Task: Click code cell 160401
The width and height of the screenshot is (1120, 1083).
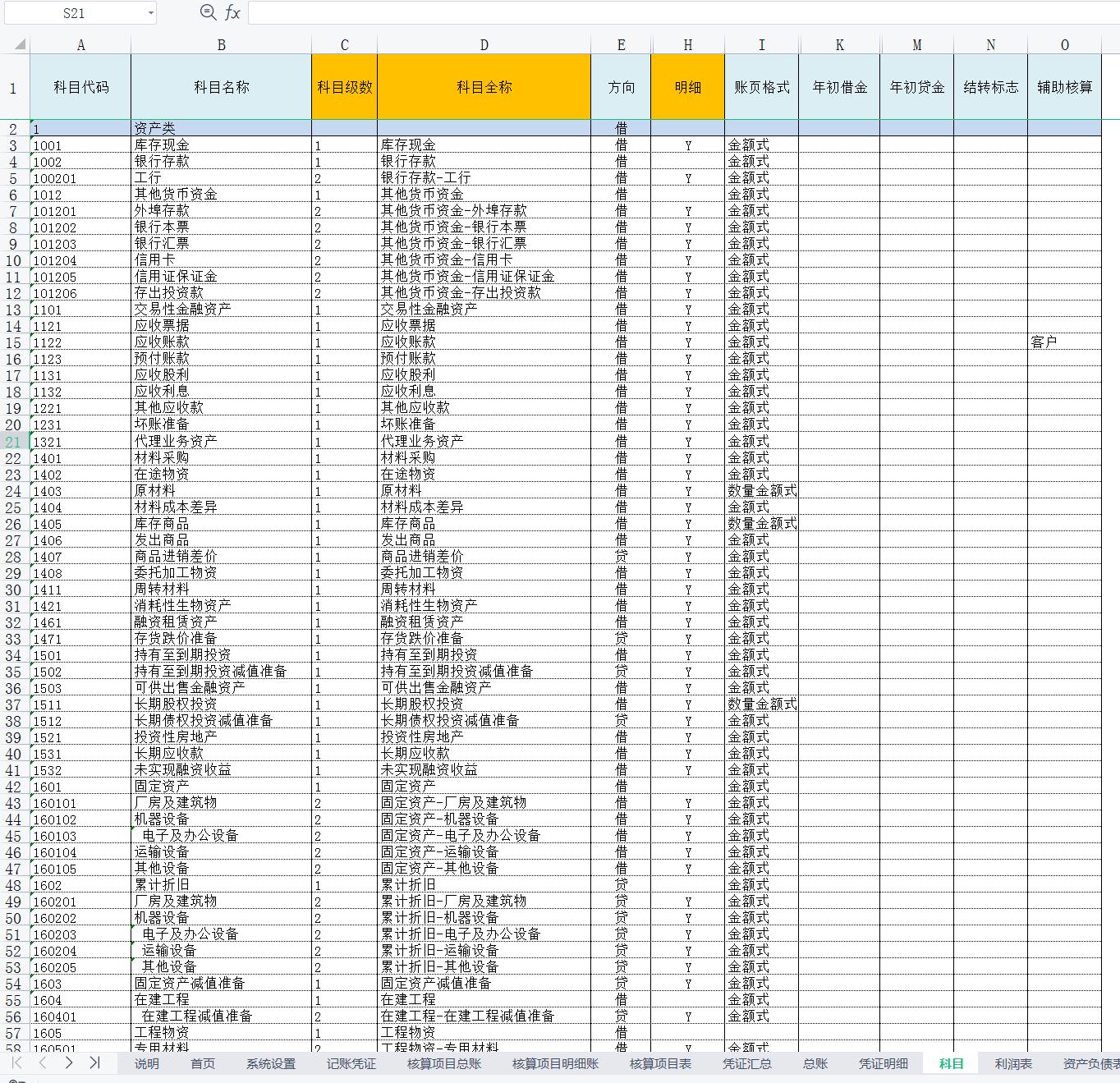Action: (80, 1016)
